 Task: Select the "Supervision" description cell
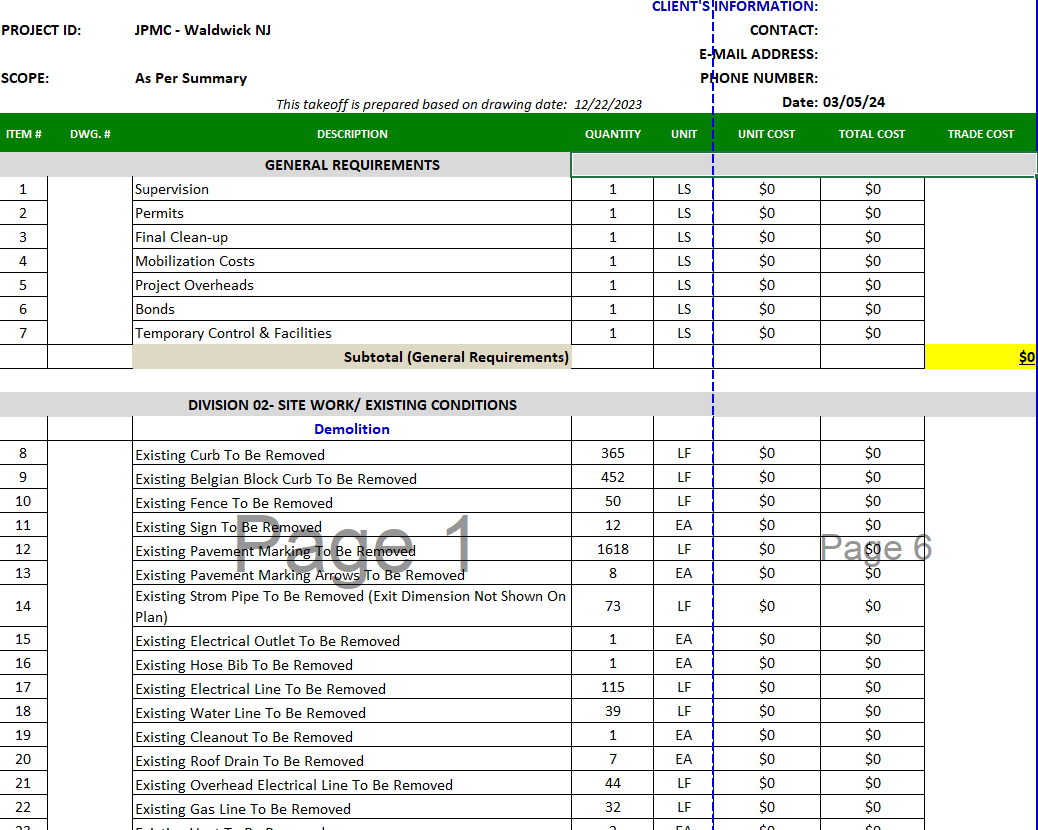pos(172,189)
